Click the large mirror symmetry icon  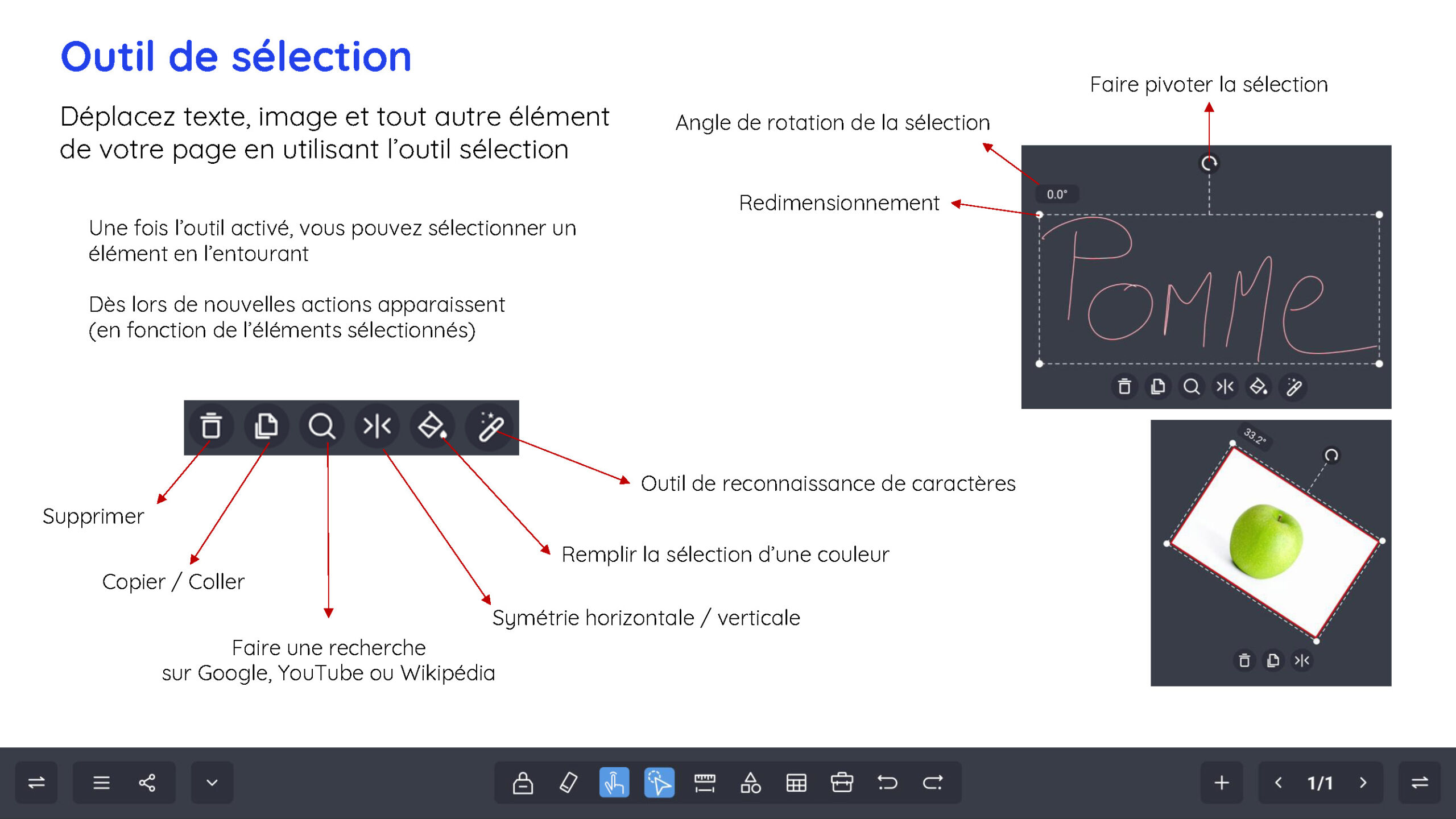pos(377,425)
